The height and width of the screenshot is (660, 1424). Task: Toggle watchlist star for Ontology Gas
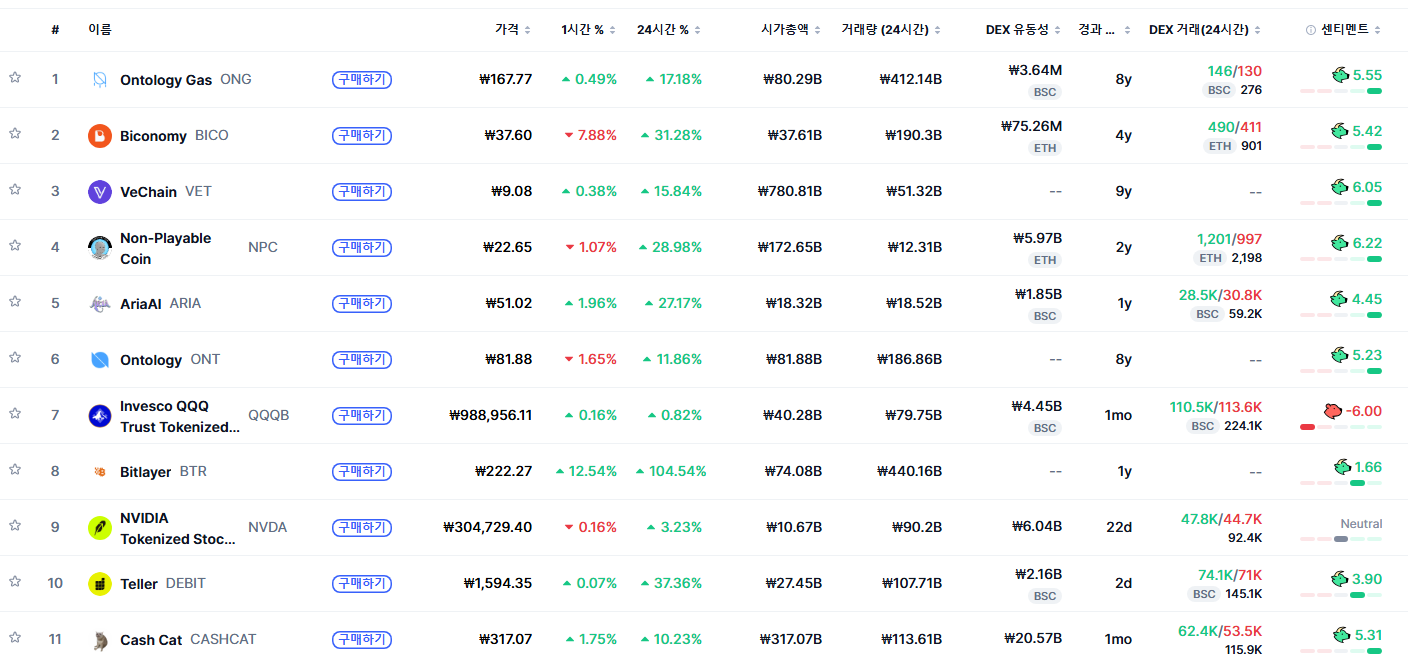15,77
